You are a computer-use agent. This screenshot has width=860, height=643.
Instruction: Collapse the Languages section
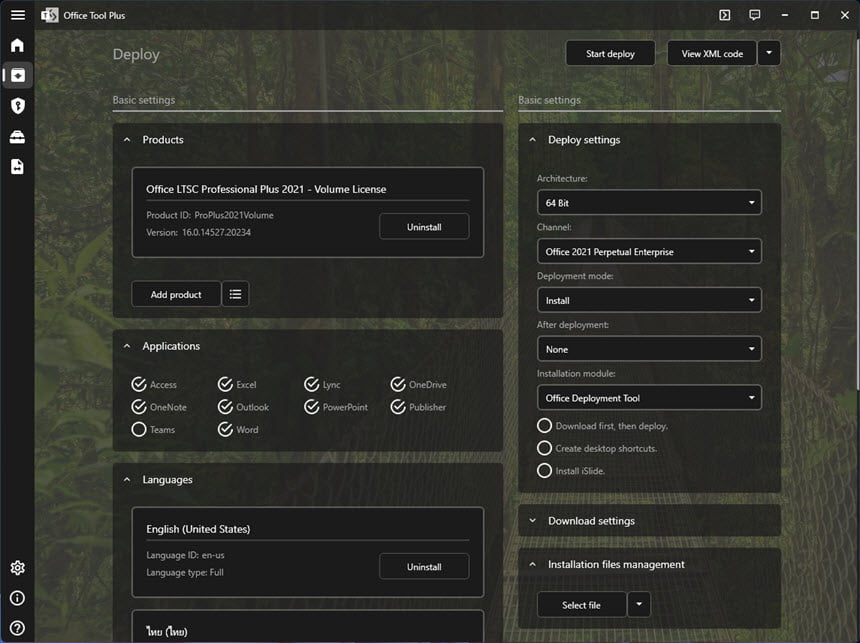(127, 480)
